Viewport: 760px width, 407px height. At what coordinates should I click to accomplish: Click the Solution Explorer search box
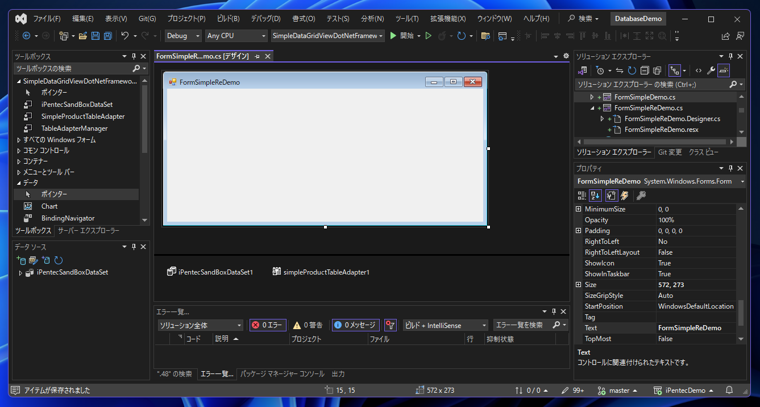pos(651,84)
